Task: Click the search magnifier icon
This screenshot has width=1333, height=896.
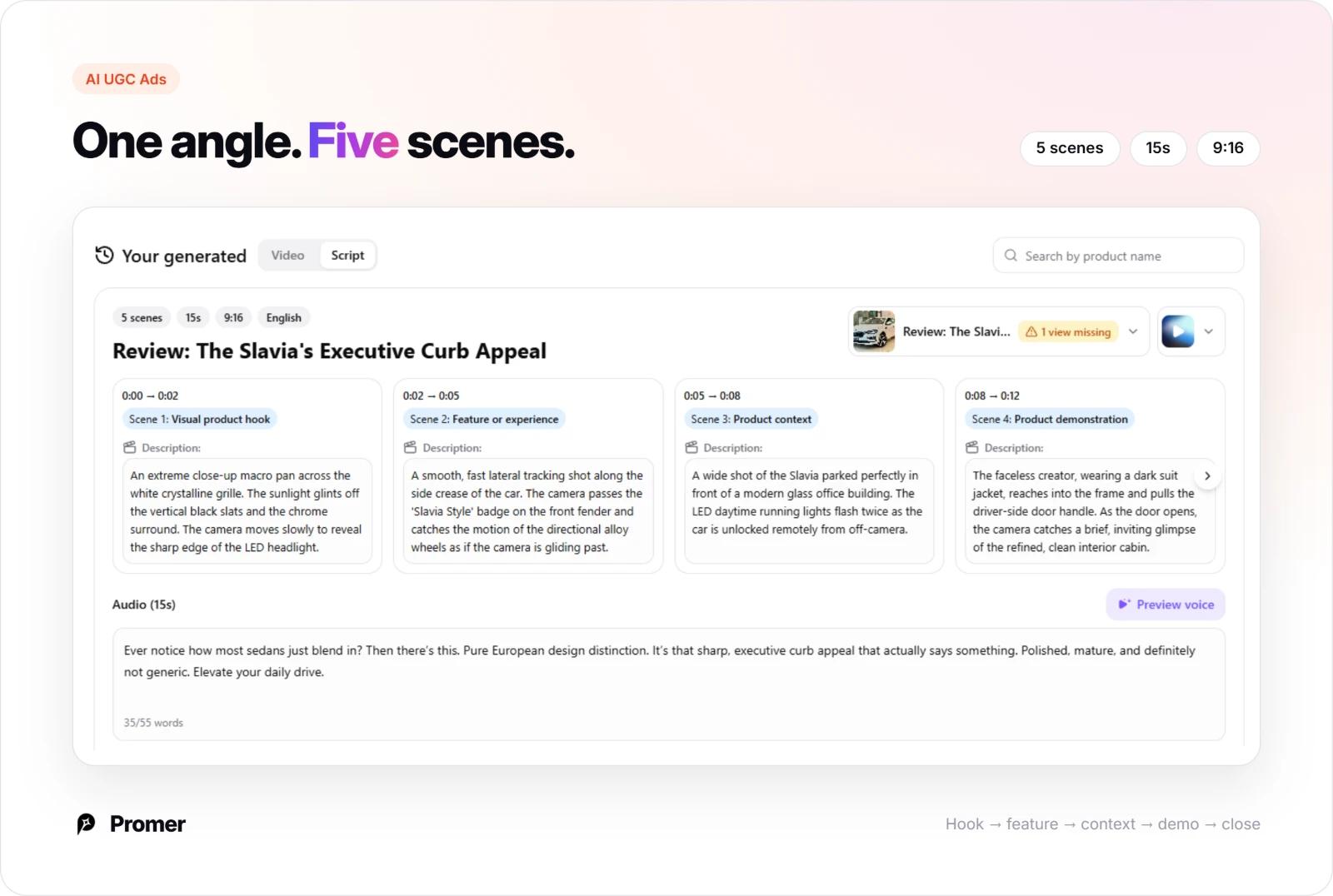Action: pos(1011,256)
